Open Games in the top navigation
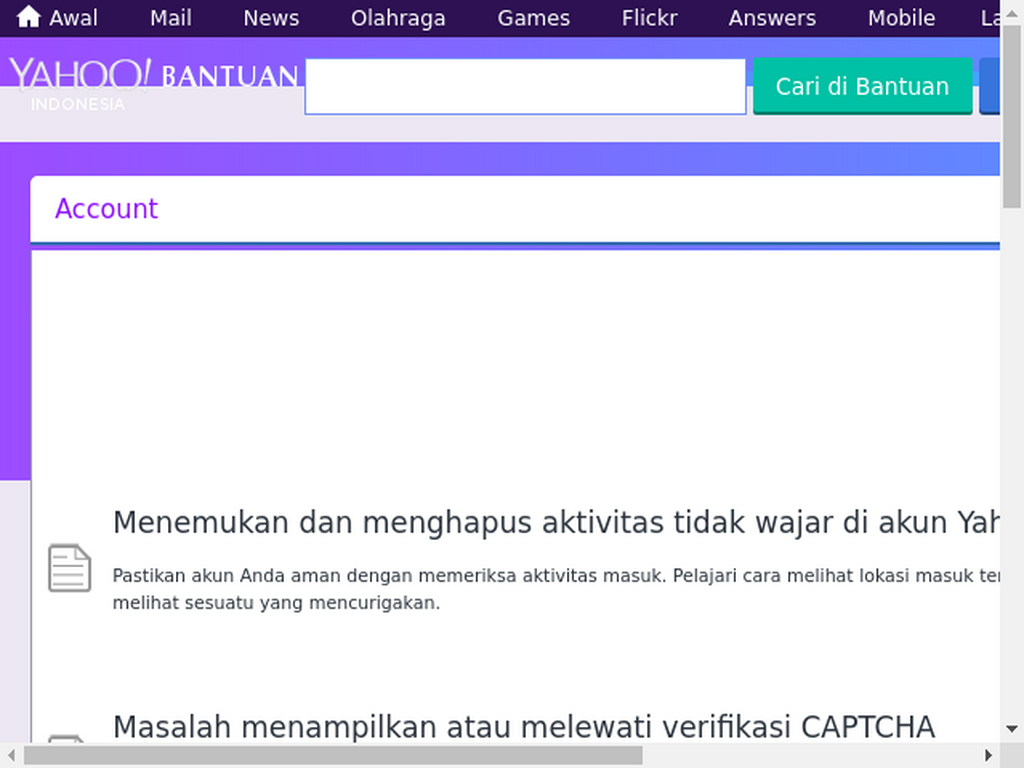The image size is (1024, 768). coord(534,18)
